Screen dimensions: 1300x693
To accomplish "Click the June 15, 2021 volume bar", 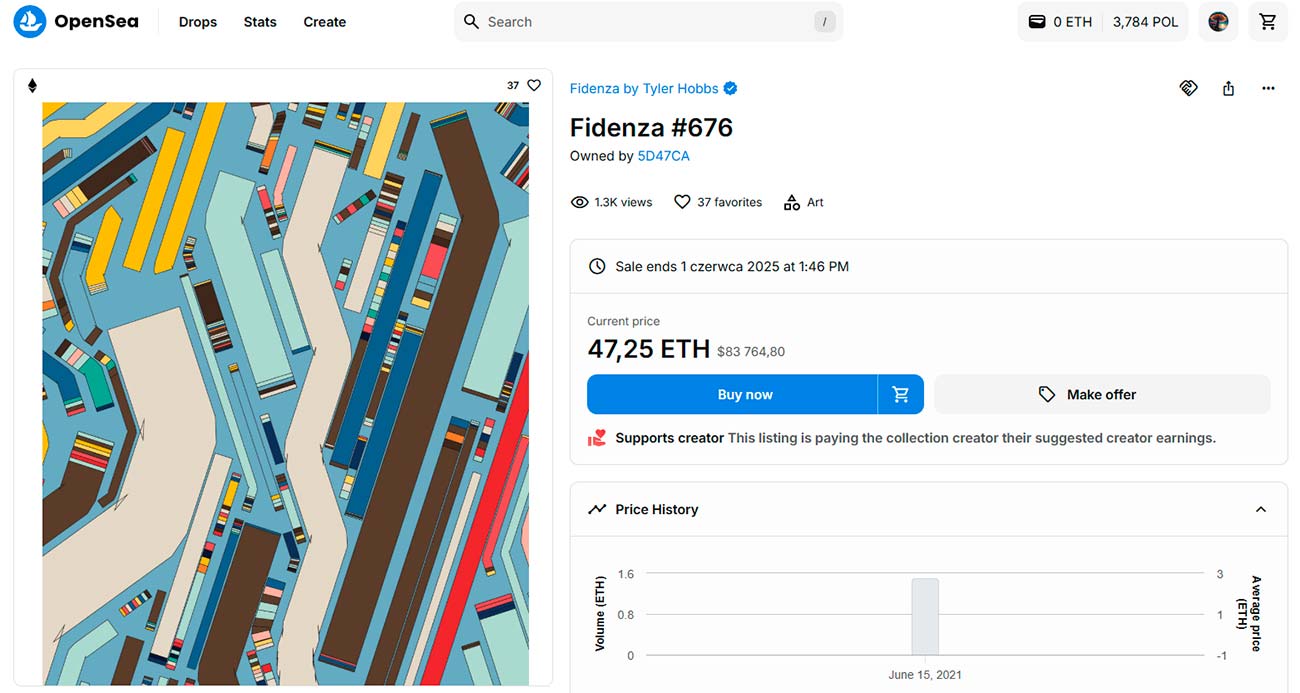I will pyautogui.click(x=925, y=616).
